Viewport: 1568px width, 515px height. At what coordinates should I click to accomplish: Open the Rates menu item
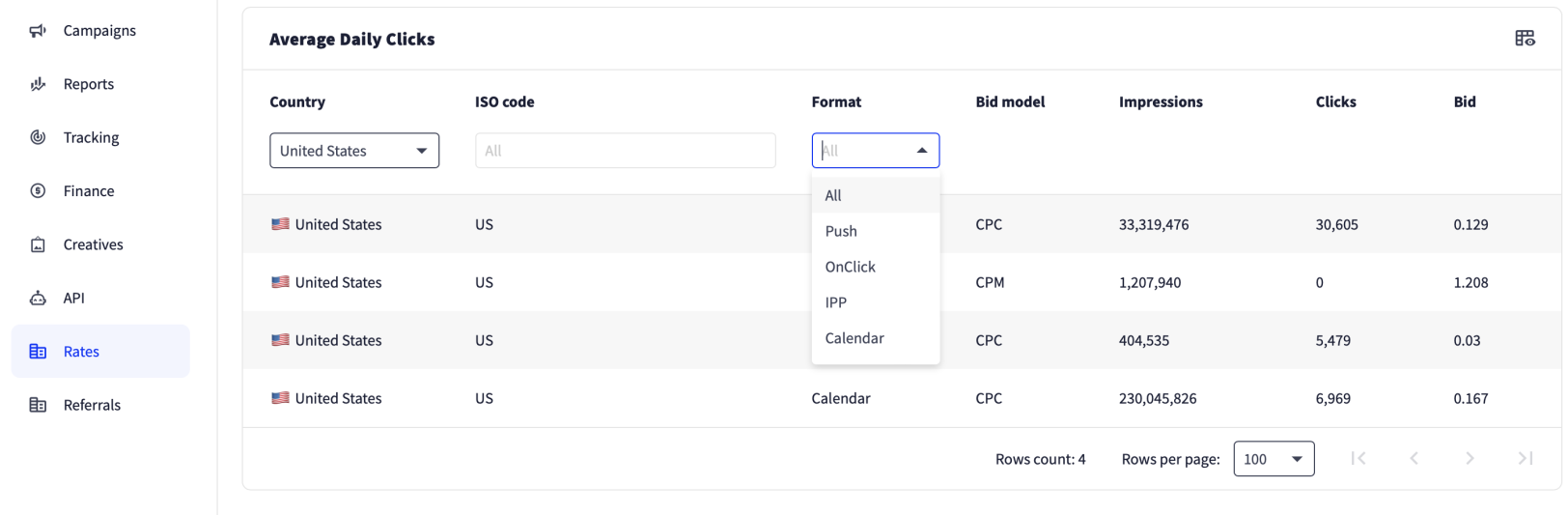click(x=100, y=352)
